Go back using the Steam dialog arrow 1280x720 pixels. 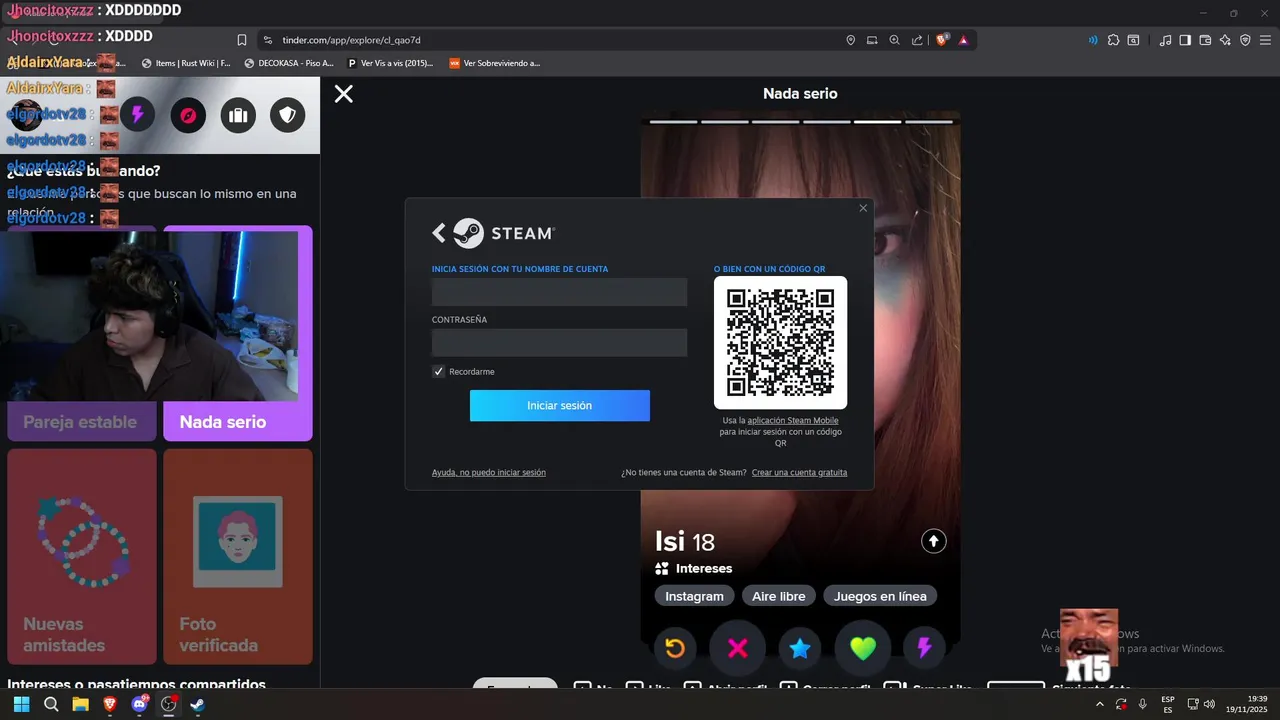(438, 233)
